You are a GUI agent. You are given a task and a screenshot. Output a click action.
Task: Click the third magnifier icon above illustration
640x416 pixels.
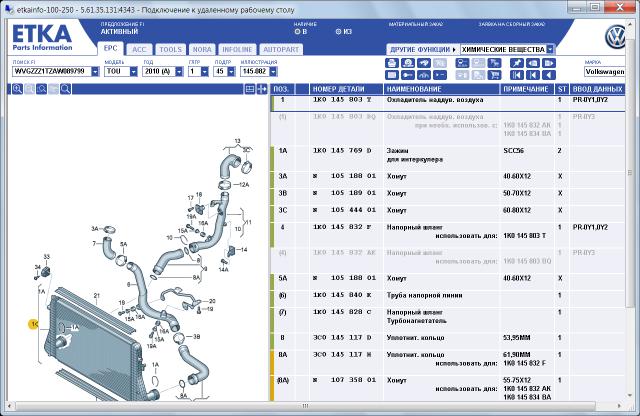click(x=41, y=89)
